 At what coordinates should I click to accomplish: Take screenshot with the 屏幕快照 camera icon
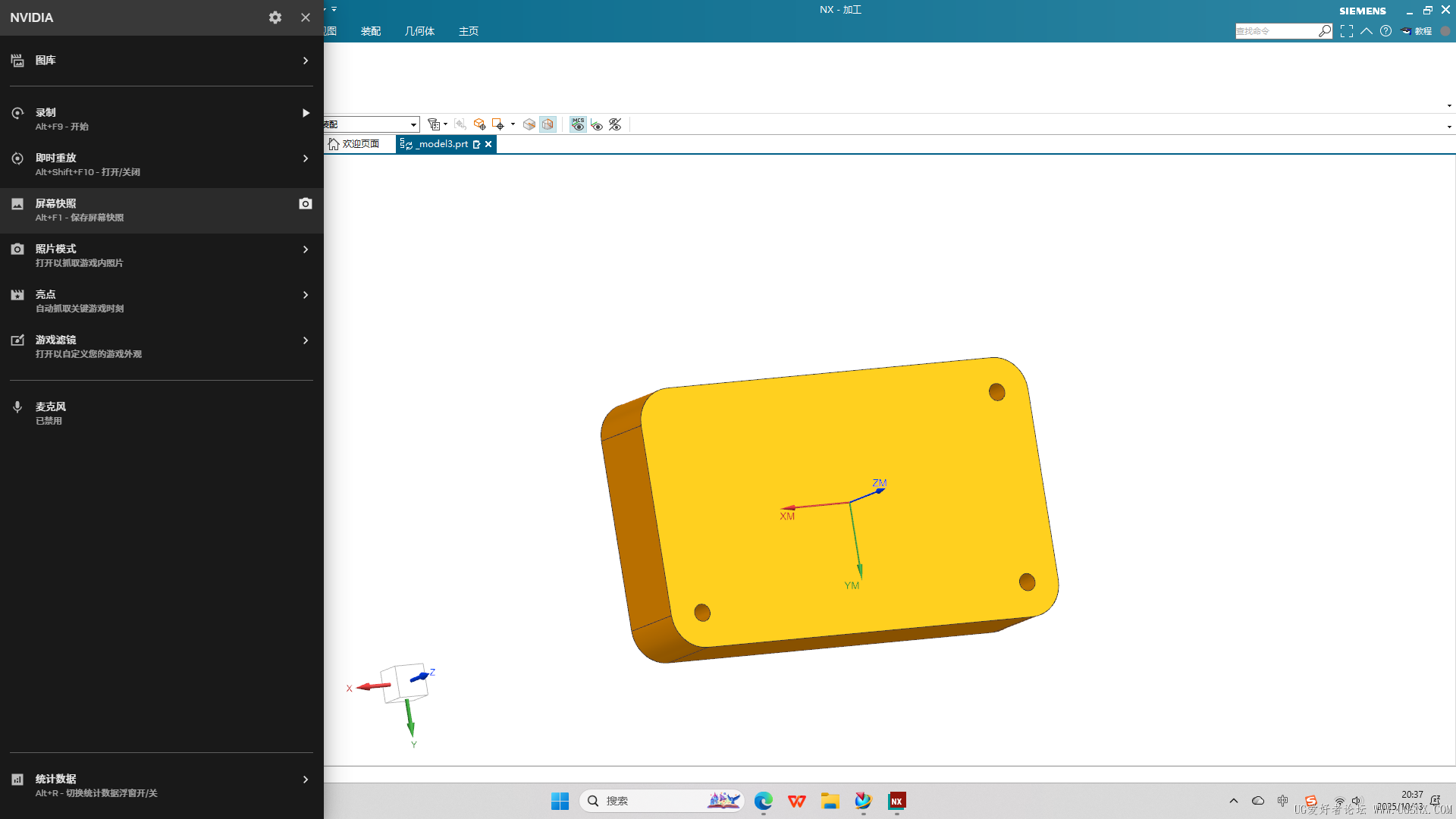point(306,203)
